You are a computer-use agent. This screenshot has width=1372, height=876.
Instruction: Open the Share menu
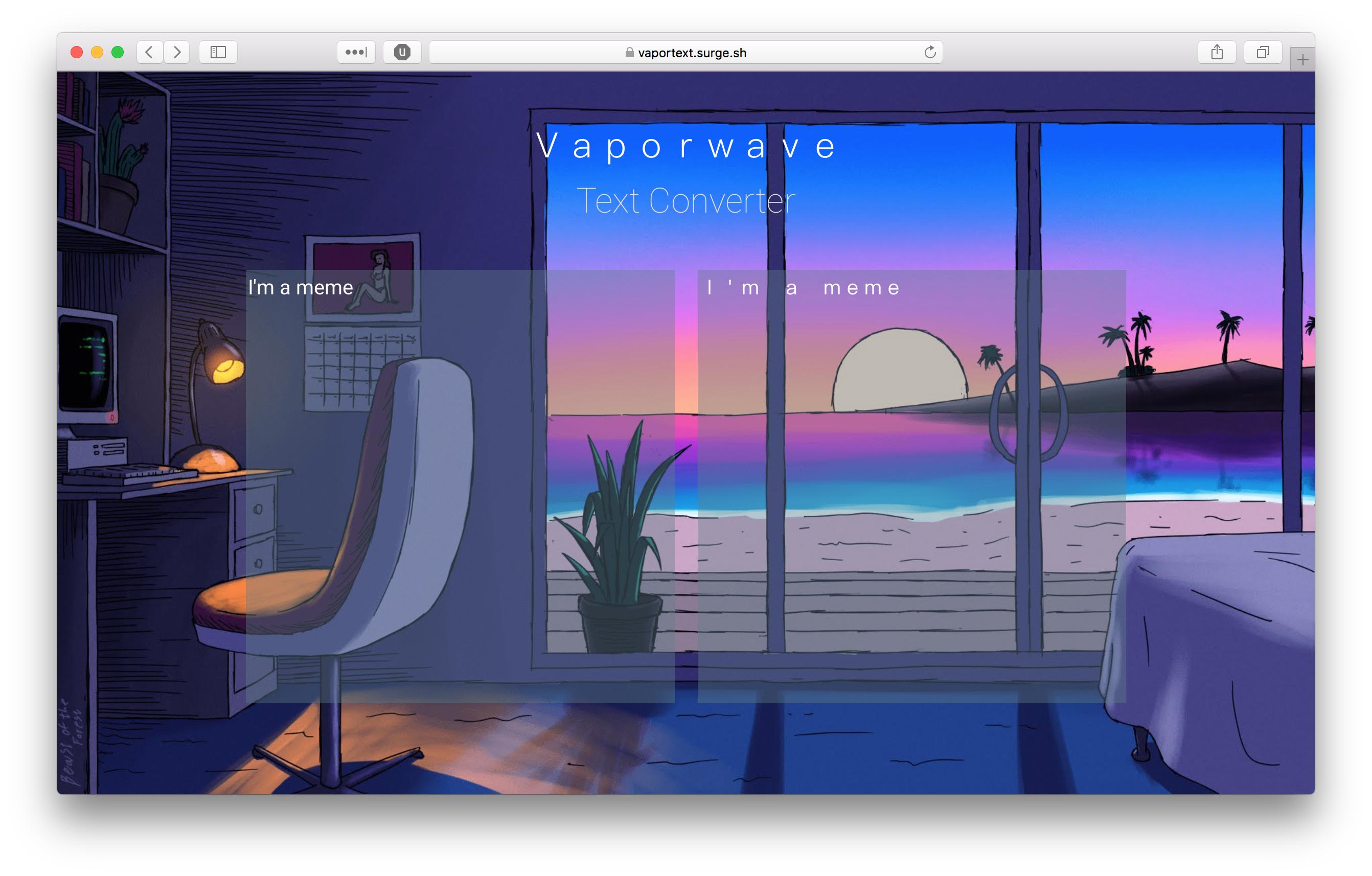click(1217, 53)
